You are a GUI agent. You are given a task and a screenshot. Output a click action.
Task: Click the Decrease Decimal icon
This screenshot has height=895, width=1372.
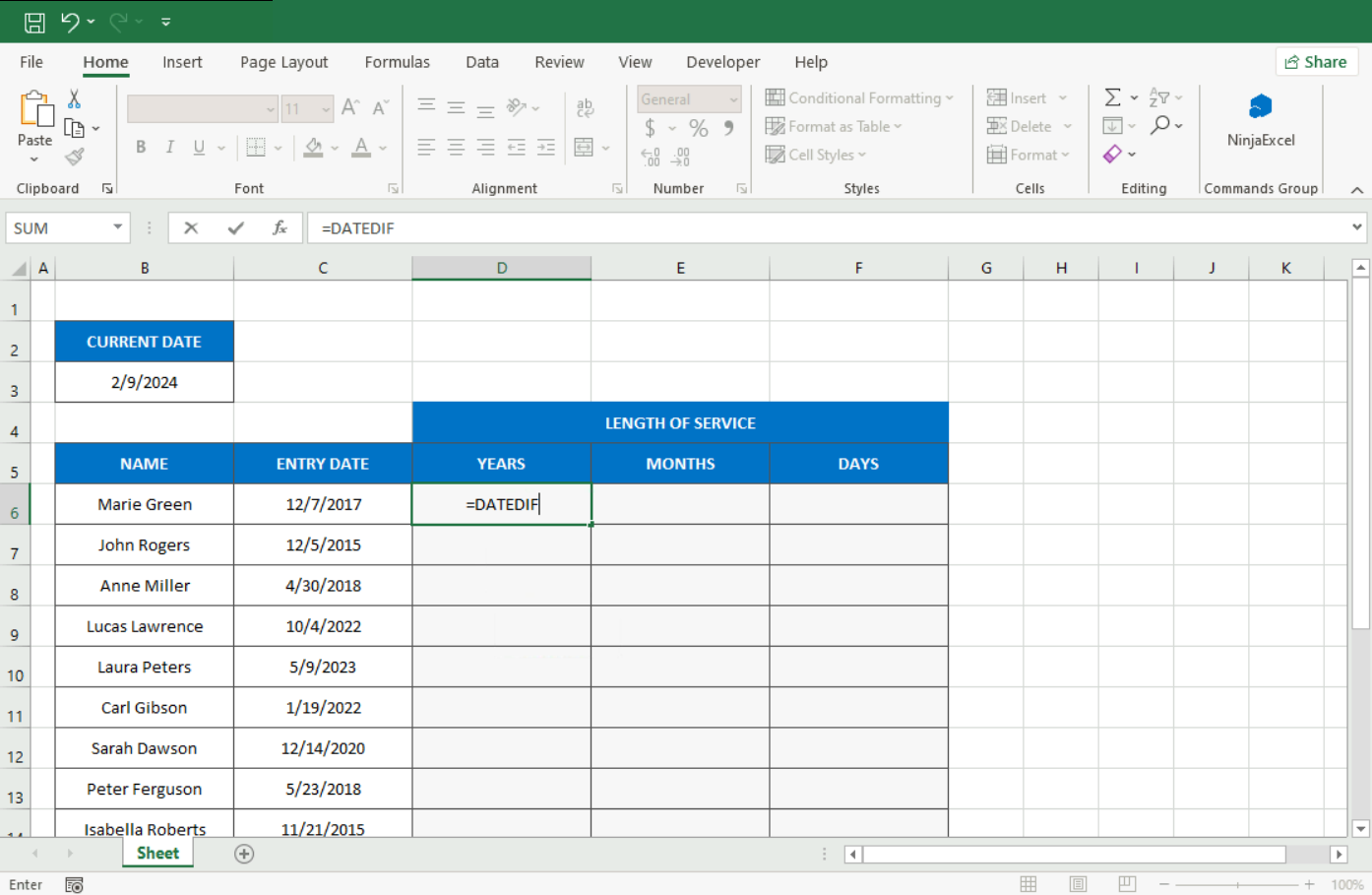[x=681, y=157]
